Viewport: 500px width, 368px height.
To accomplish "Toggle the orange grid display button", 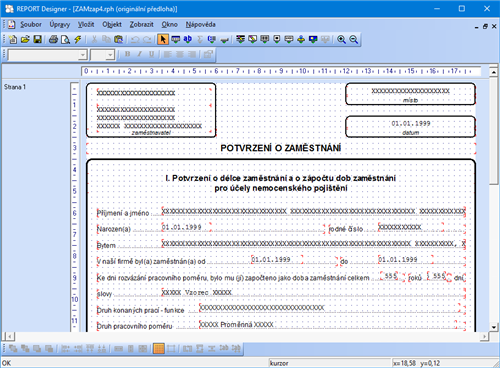I will 159,349.
